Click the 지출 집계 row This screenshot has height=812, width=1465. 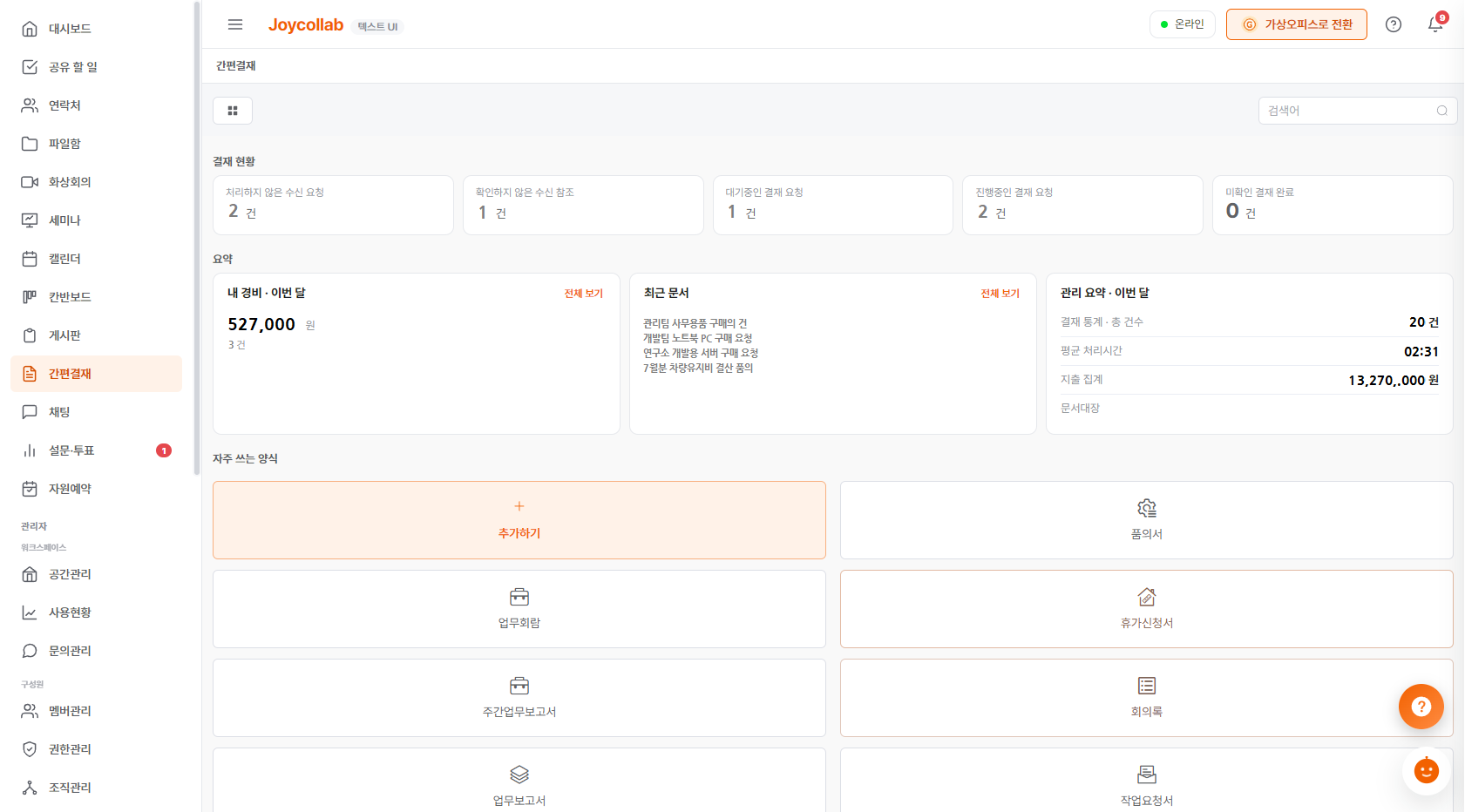[x=1250, y=380]
